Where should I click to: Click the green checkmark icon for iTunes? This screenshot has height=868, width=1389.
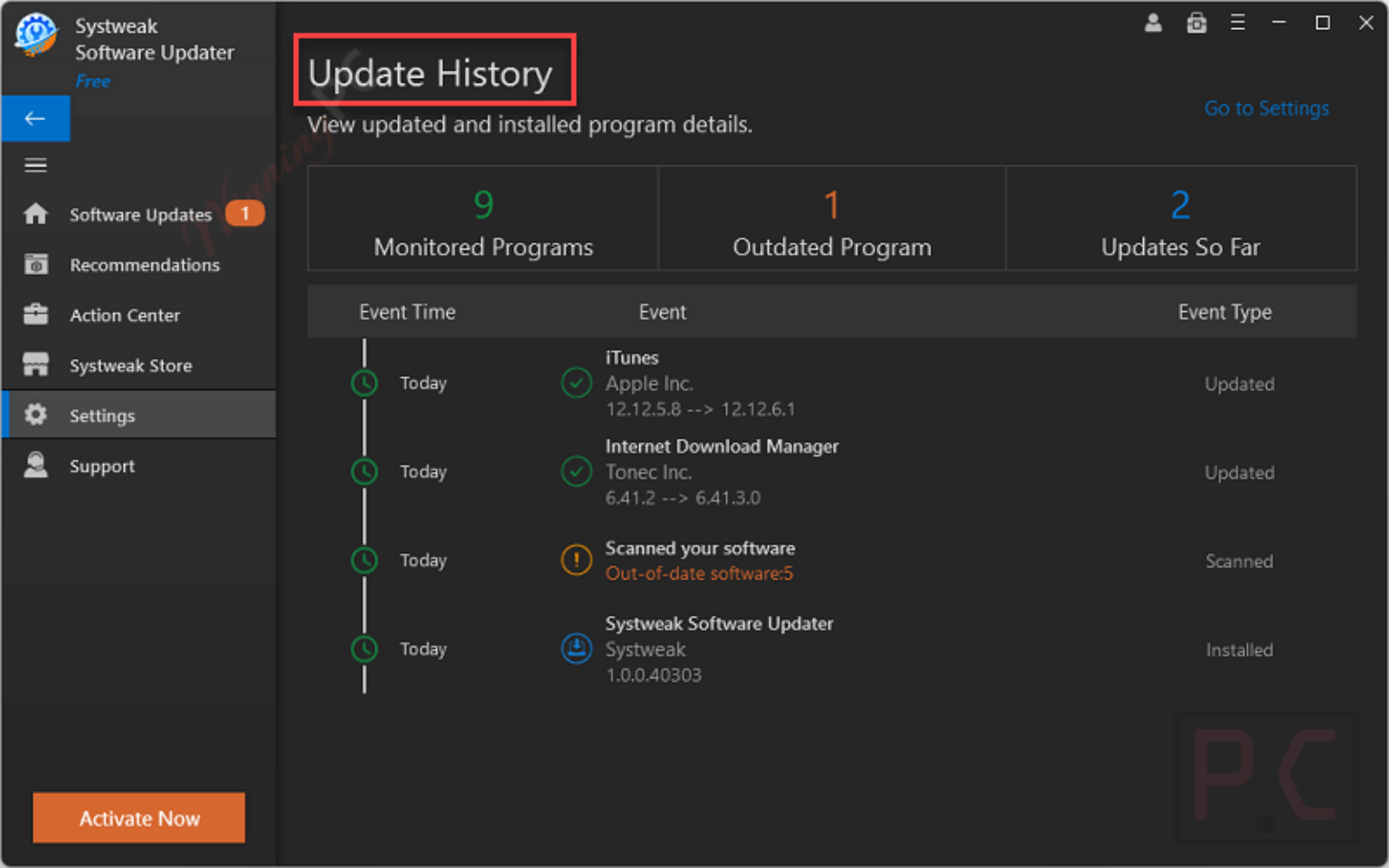[x=576, y=382]
